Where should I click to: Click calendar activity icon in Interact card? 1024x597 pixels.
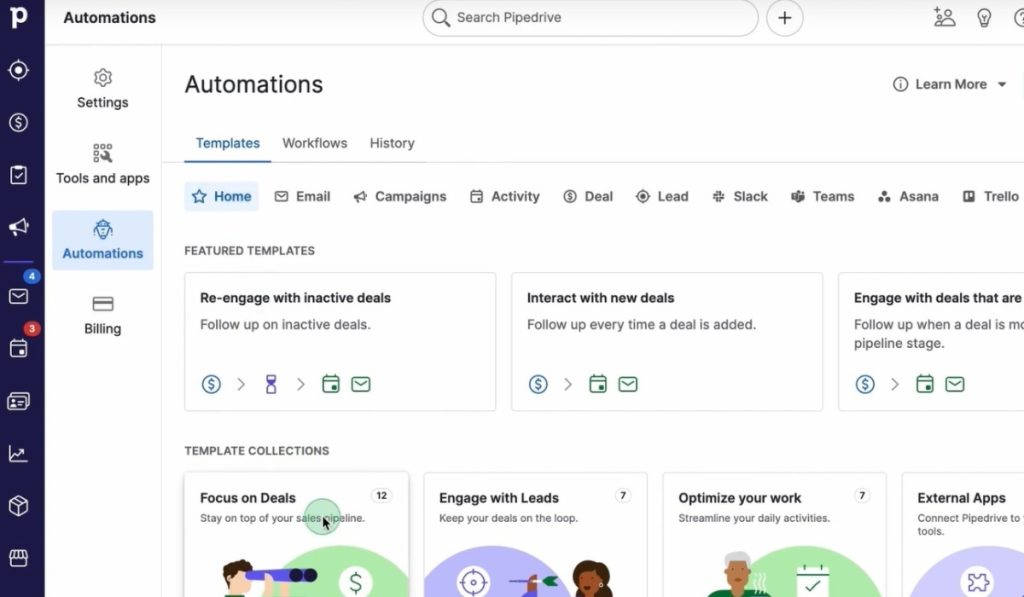pyautogui.click(x=598, y=384)
